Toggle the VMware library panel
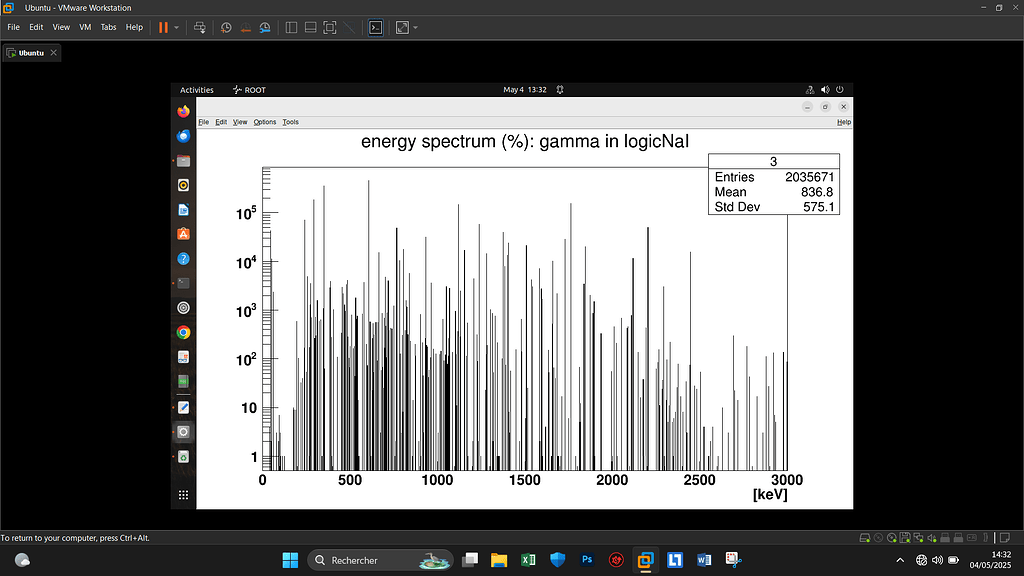The height and width of the screenshot is (576, 1024). tap(290, 27)
